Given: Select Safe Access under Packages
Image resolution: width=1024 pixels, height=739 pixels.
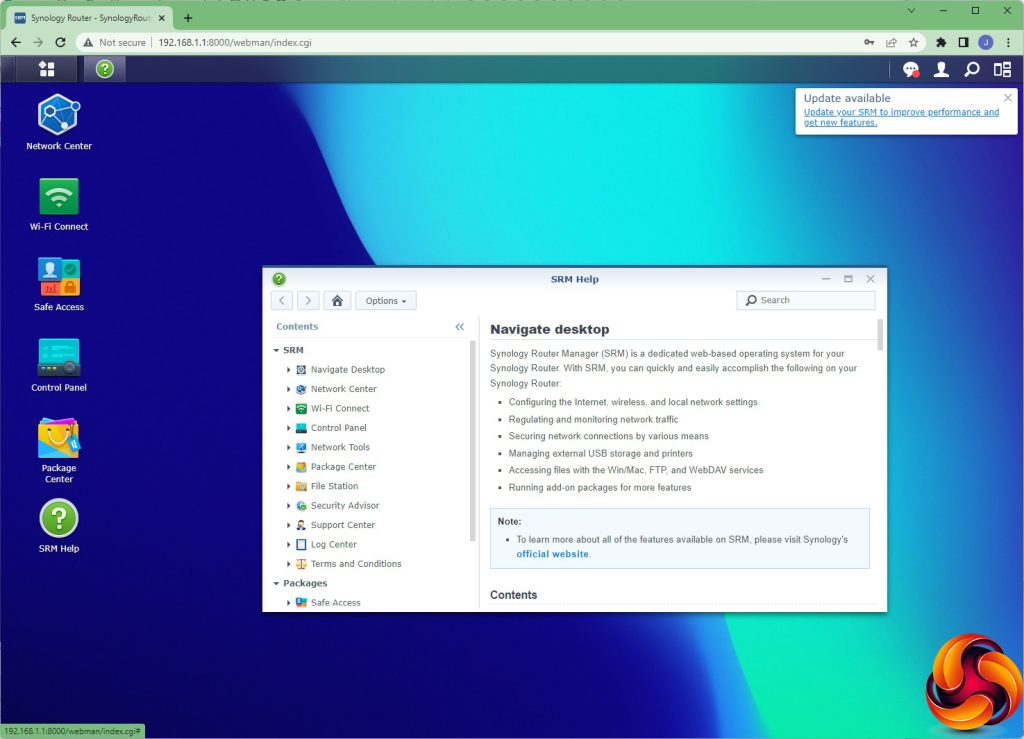Looking at the screenshot, I should point(335,603).
